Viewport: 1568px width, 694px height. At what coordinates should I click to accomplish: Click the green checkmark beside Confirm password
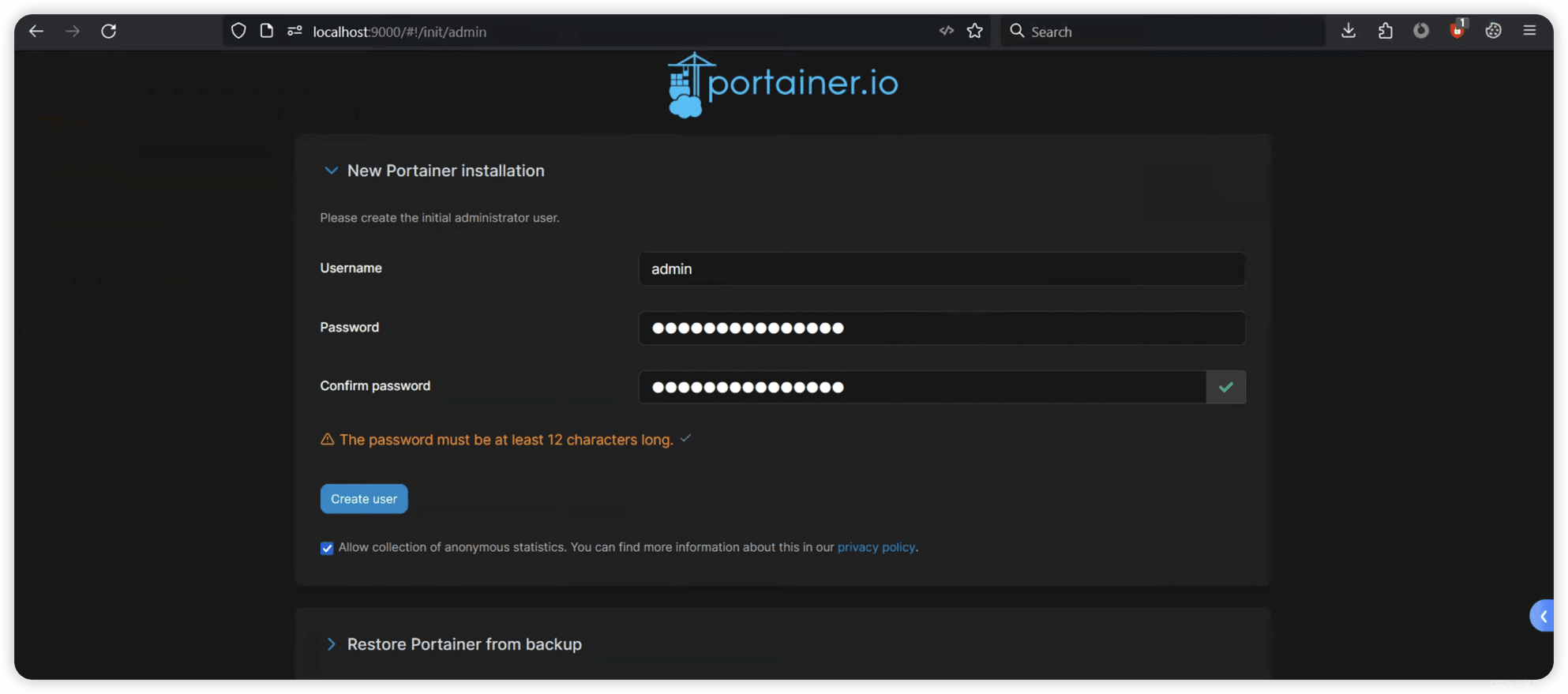pyautogui.click(x=1226, y=387)
